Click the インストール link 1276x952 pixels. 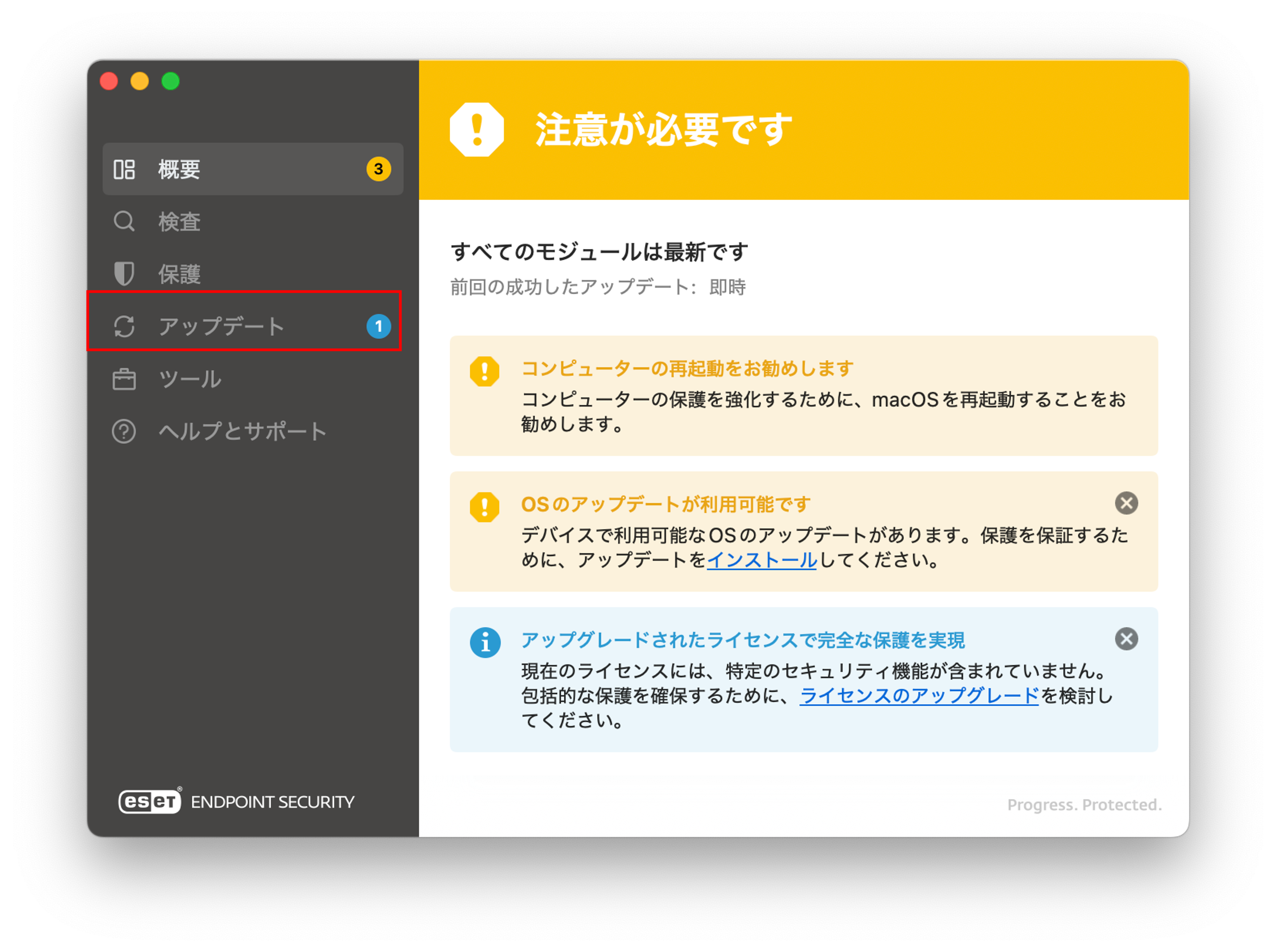[761, 559]
